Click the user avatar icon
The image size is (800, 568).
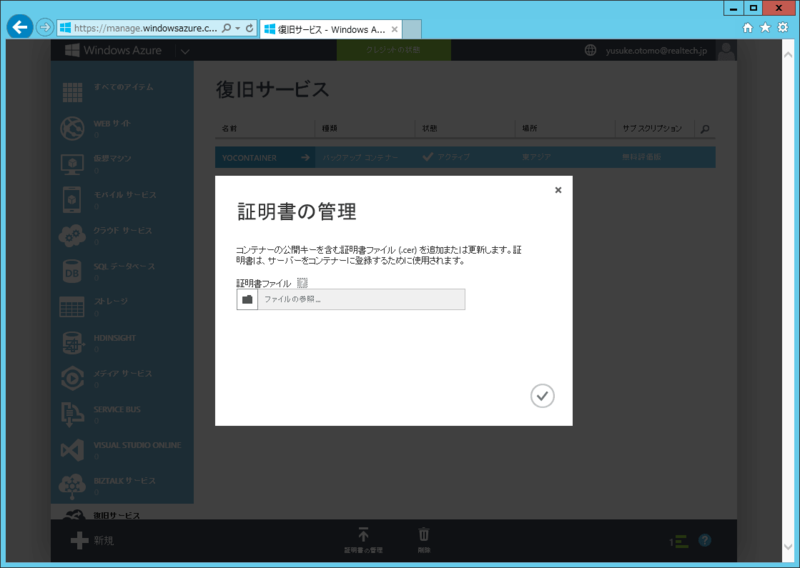pos(726,51)
